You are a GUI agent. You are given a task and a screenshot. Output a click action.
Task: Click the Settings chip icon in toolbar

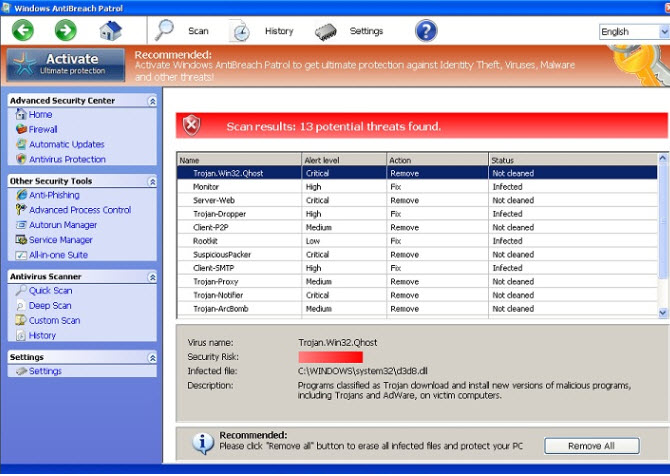(x=326, y=31)
